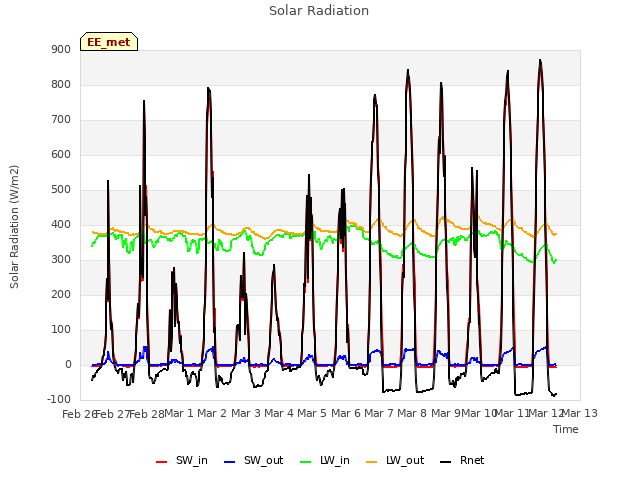Click the Mar 5 x-axis date label
640x480 pixels.
[312, 413]
